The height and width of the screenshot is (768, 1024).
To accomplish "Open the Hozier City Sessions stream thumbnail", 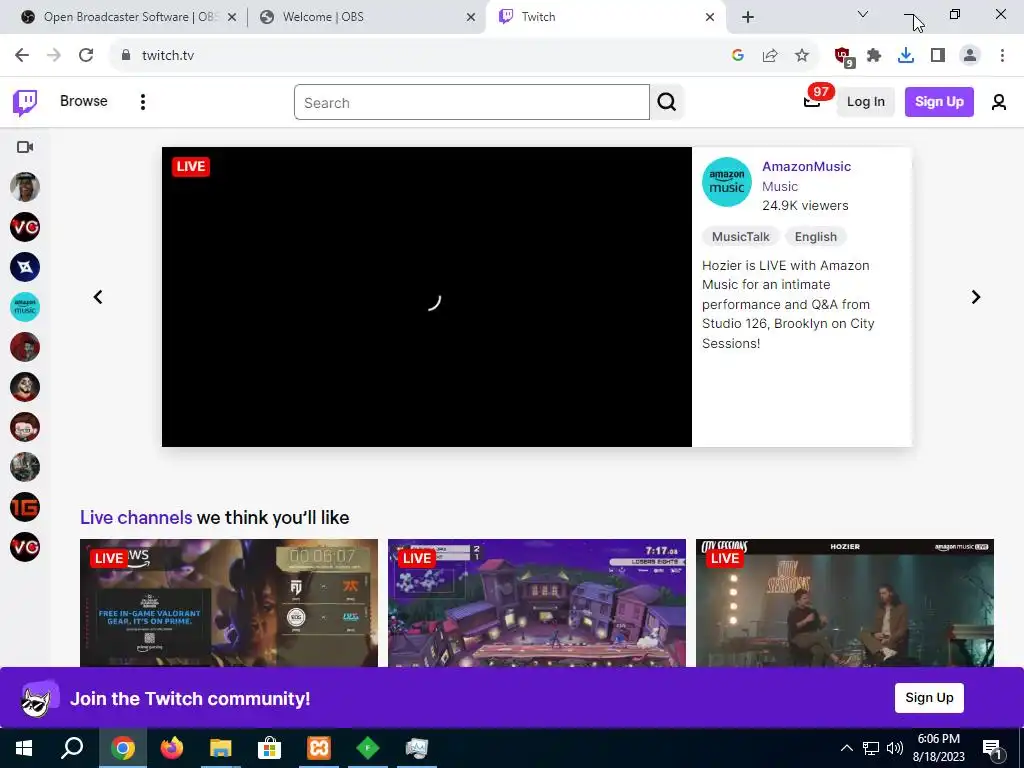I will pos(845,603).
